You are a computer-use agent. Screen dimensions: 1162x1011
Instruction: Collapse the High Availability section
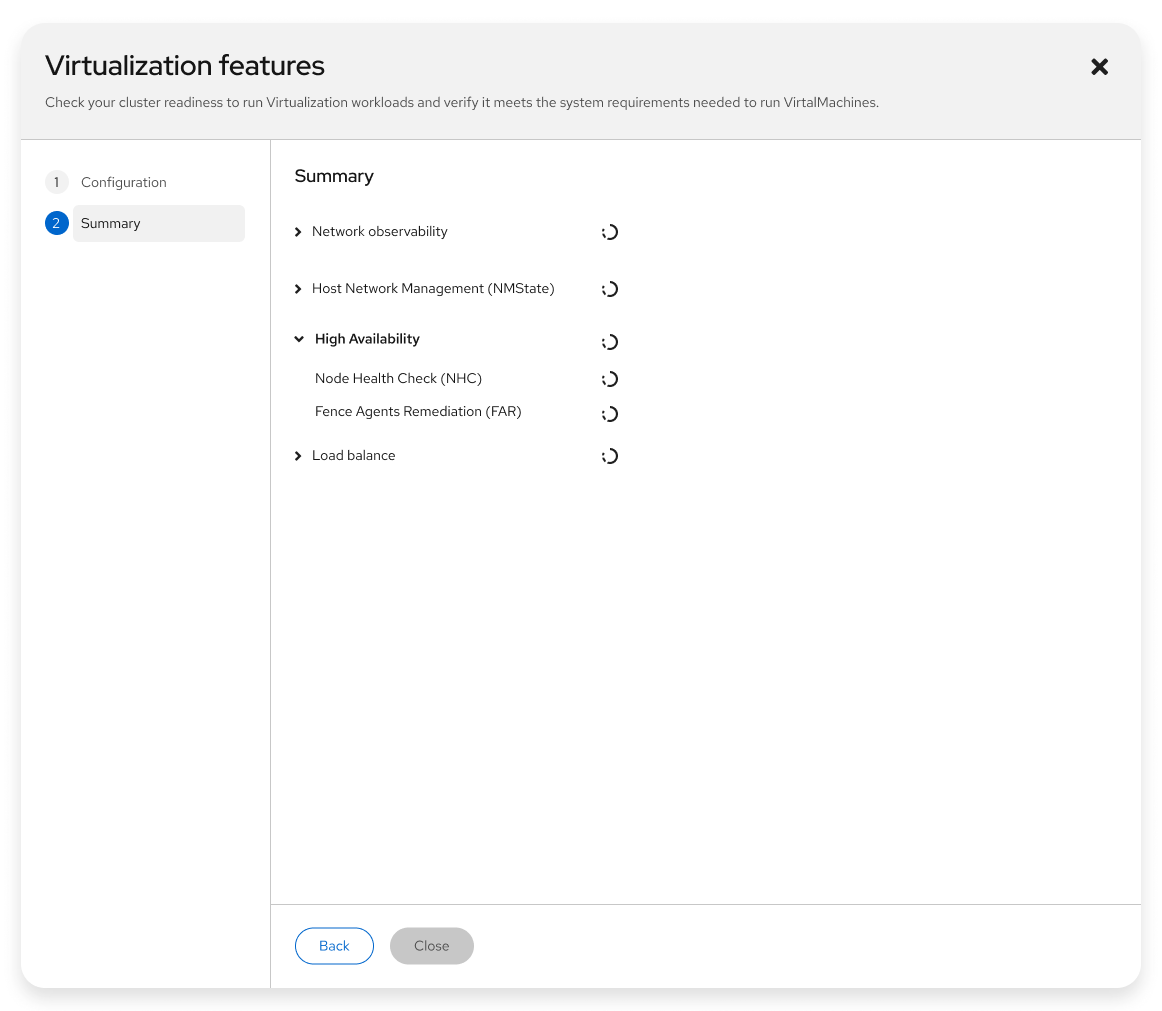[299, 339]
